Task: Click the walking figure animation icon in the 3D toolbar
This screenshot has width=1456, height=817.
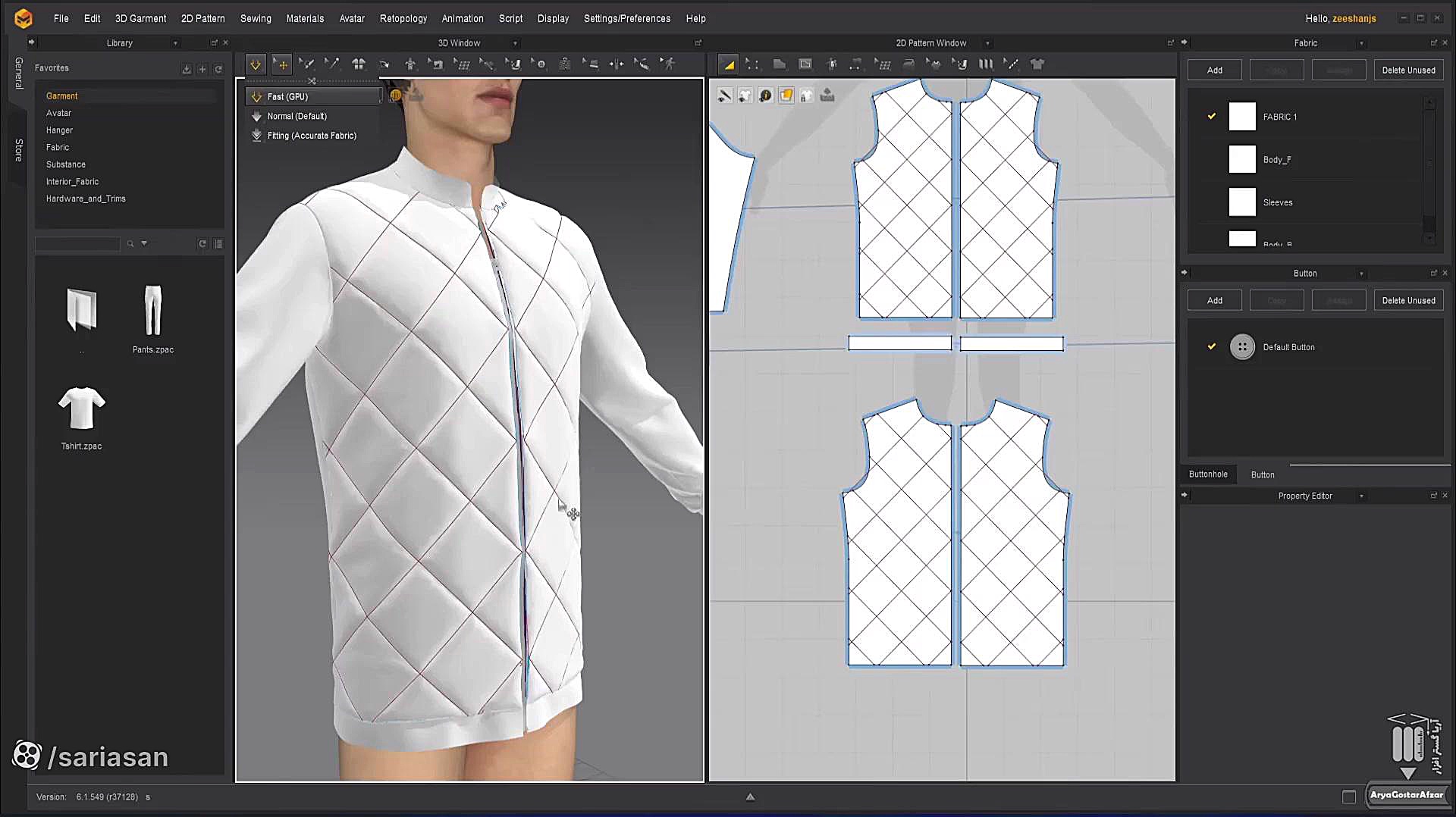Action: 667,64
